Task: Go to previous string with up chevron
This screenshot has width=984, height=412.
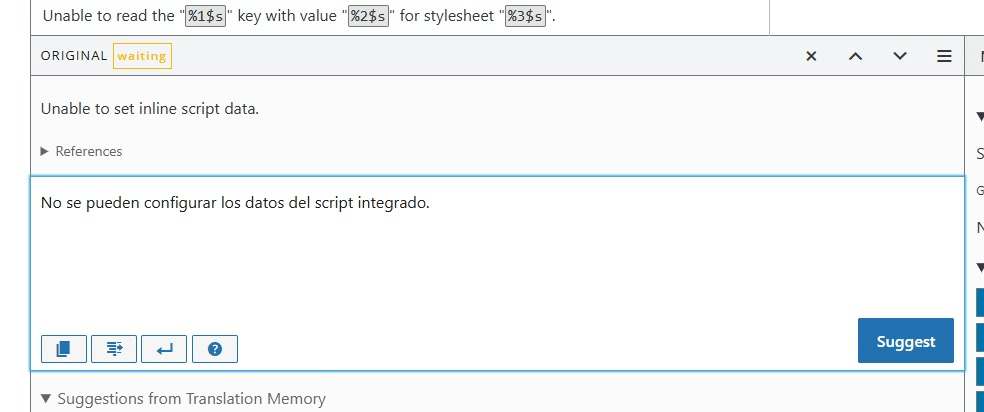Action: [x=855, y=56]
